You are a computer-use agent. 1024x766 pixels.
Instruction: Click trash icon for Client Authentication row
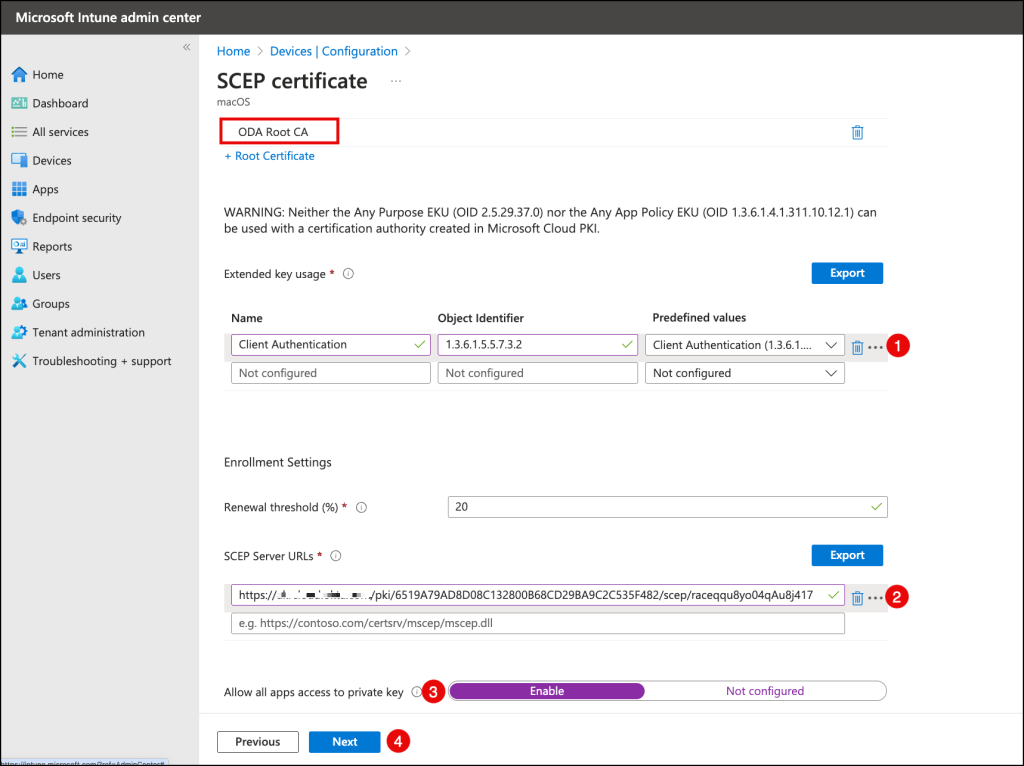857,347
